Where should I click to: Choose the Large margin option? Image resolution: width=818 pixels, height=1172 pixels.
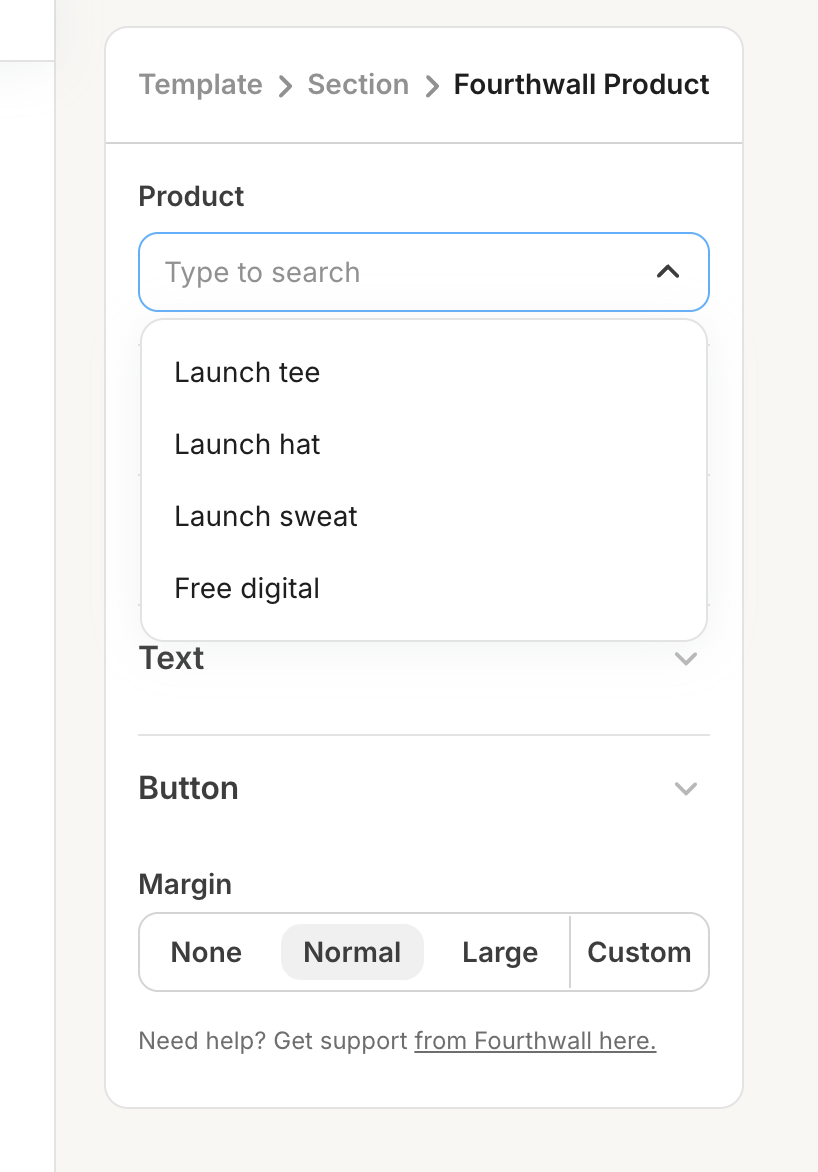pyautogui.click(x=500, y=952)
